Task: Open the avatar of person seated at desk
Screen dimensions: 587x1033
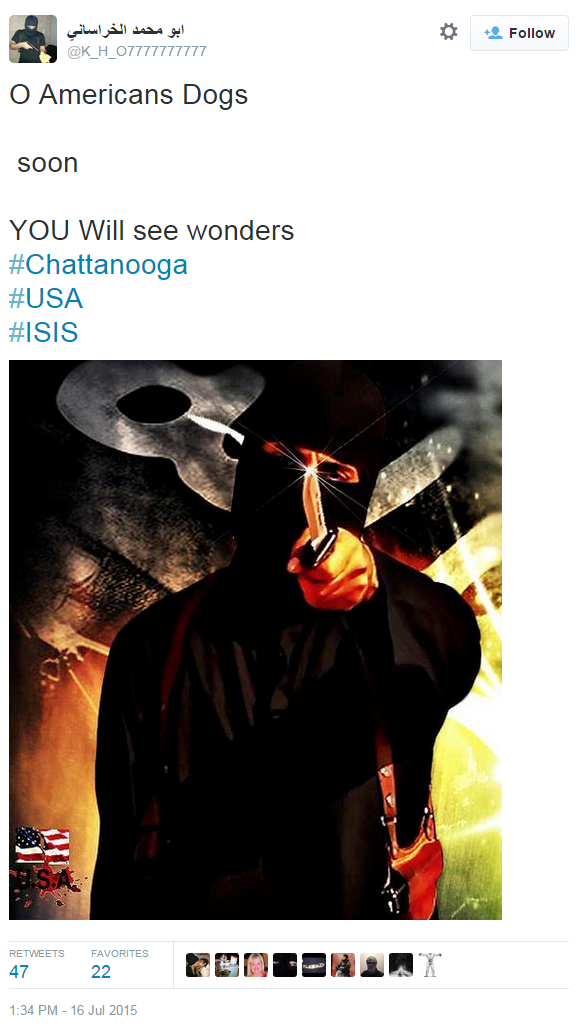Action: [227, 965]
